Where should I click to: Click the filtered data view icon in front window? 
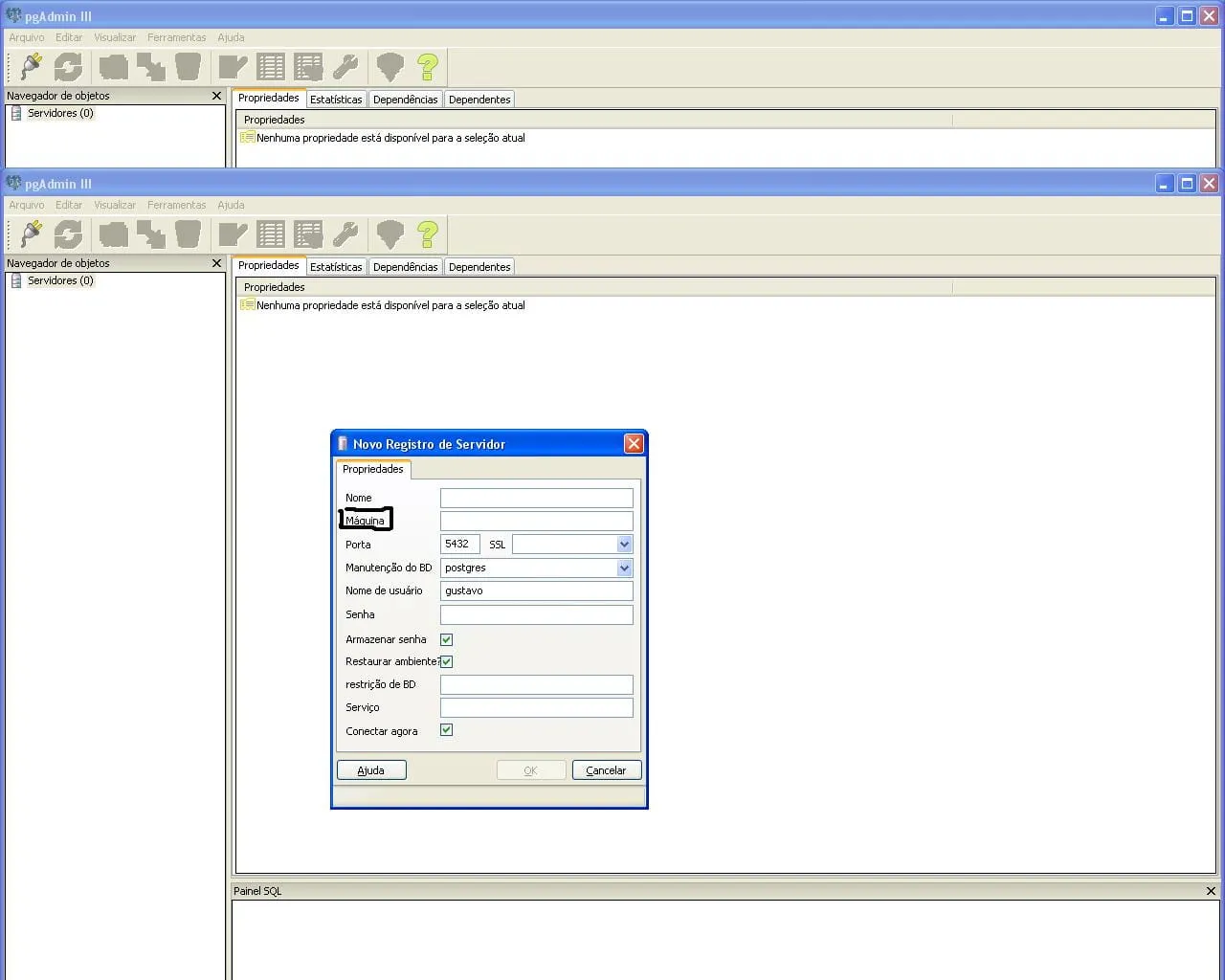[308, 234]
